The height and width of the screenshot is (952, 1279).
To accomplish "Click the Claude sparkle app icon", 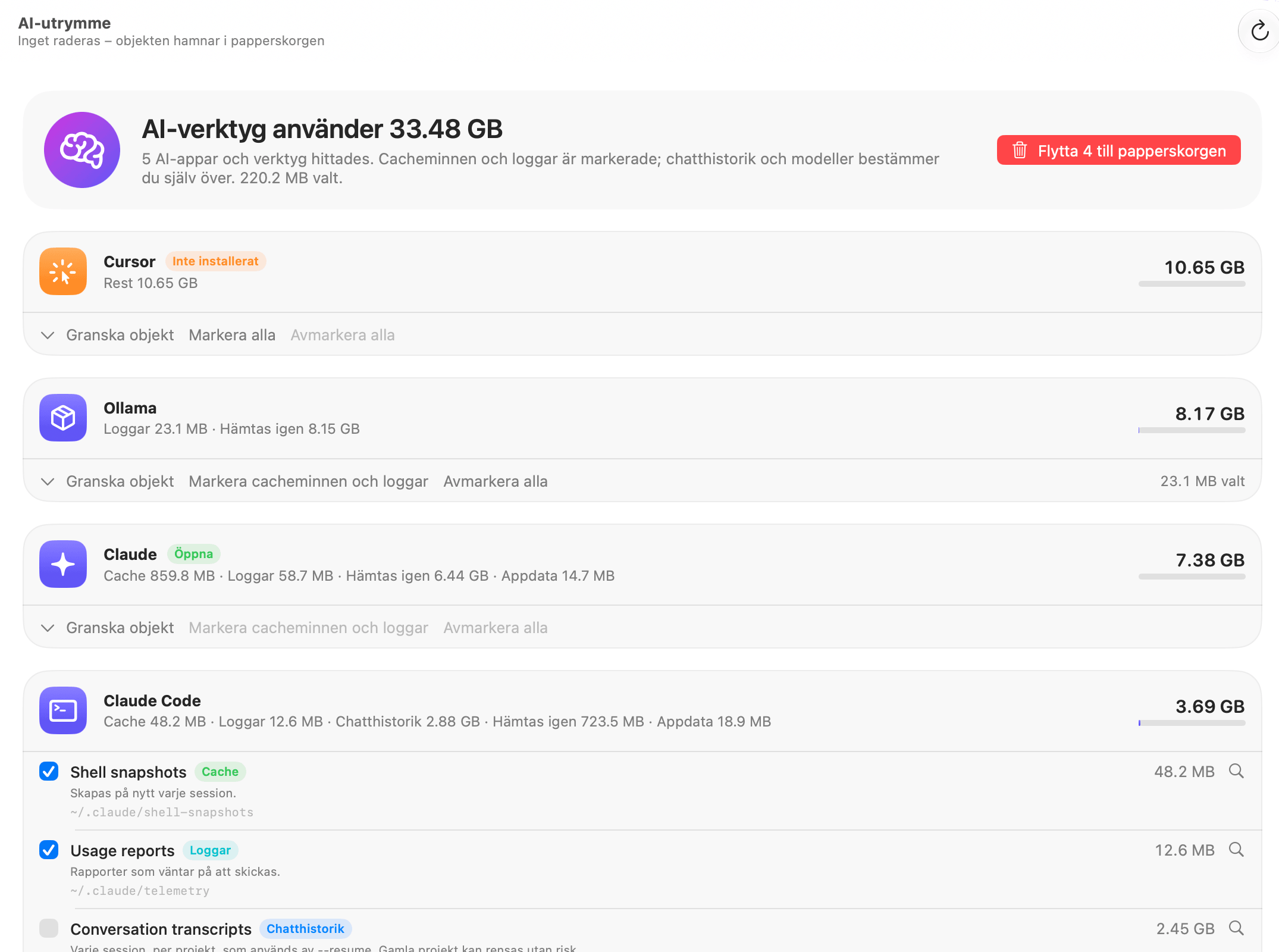I will coord(63,564).
